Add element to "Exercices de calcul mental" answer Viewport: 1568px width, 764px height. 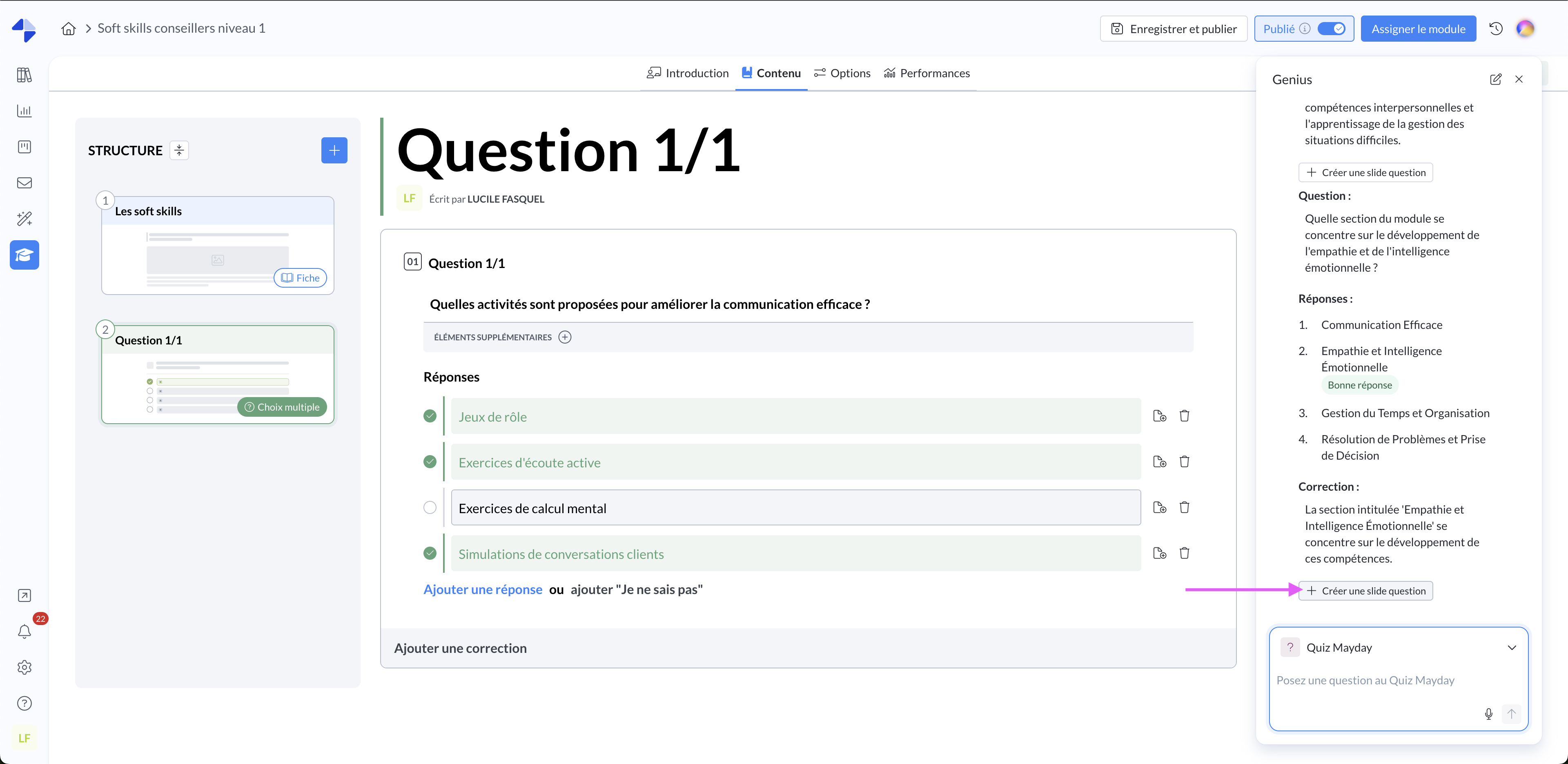coord(1160,507)
